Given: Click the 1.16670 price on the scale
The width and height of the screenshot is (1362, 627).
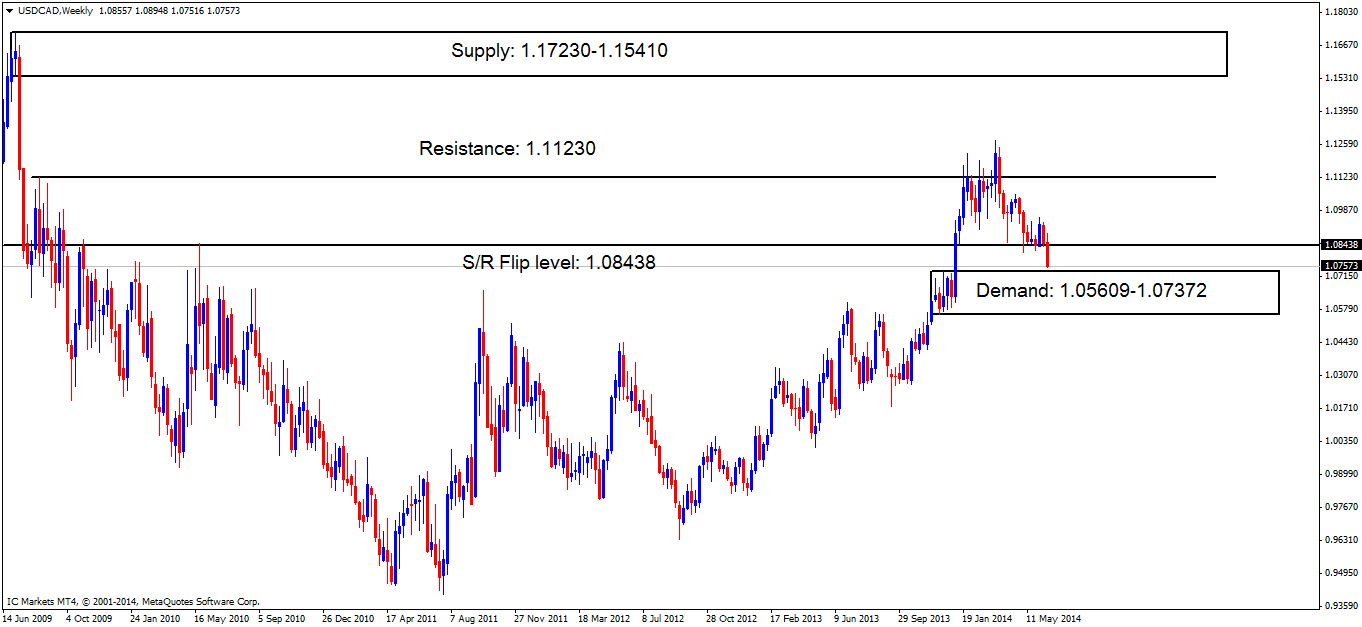Looking at the screenshot, I should 1339,45.
